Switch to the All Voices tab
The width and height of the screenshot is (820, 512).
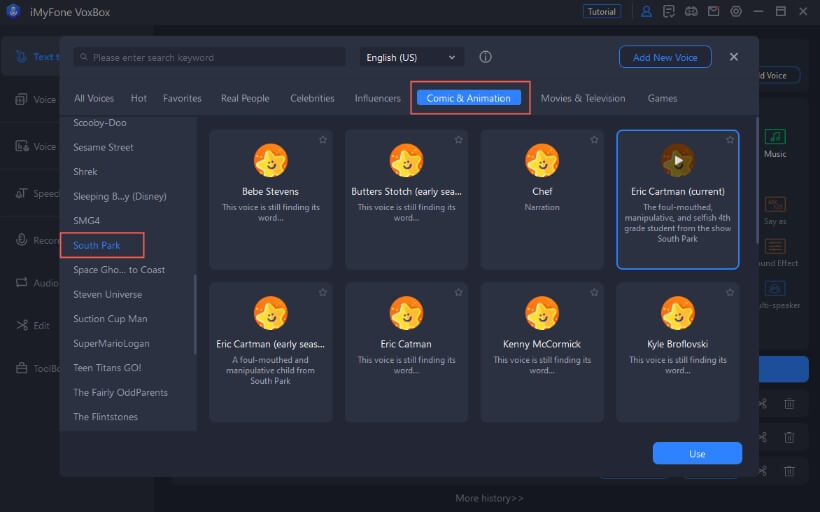(94, 98)
